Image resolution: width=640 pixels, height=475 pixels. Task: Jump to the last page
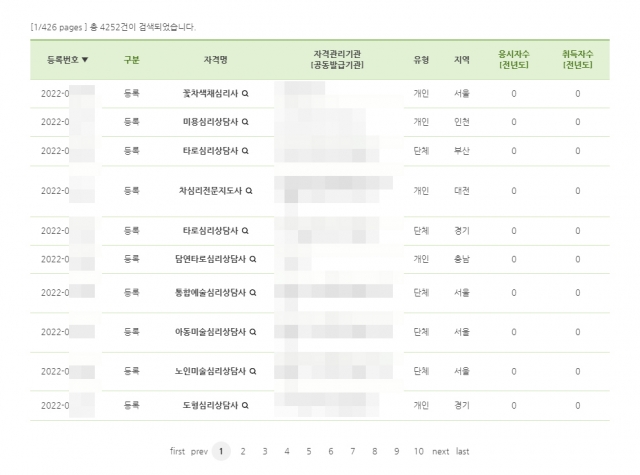point(462,451)
